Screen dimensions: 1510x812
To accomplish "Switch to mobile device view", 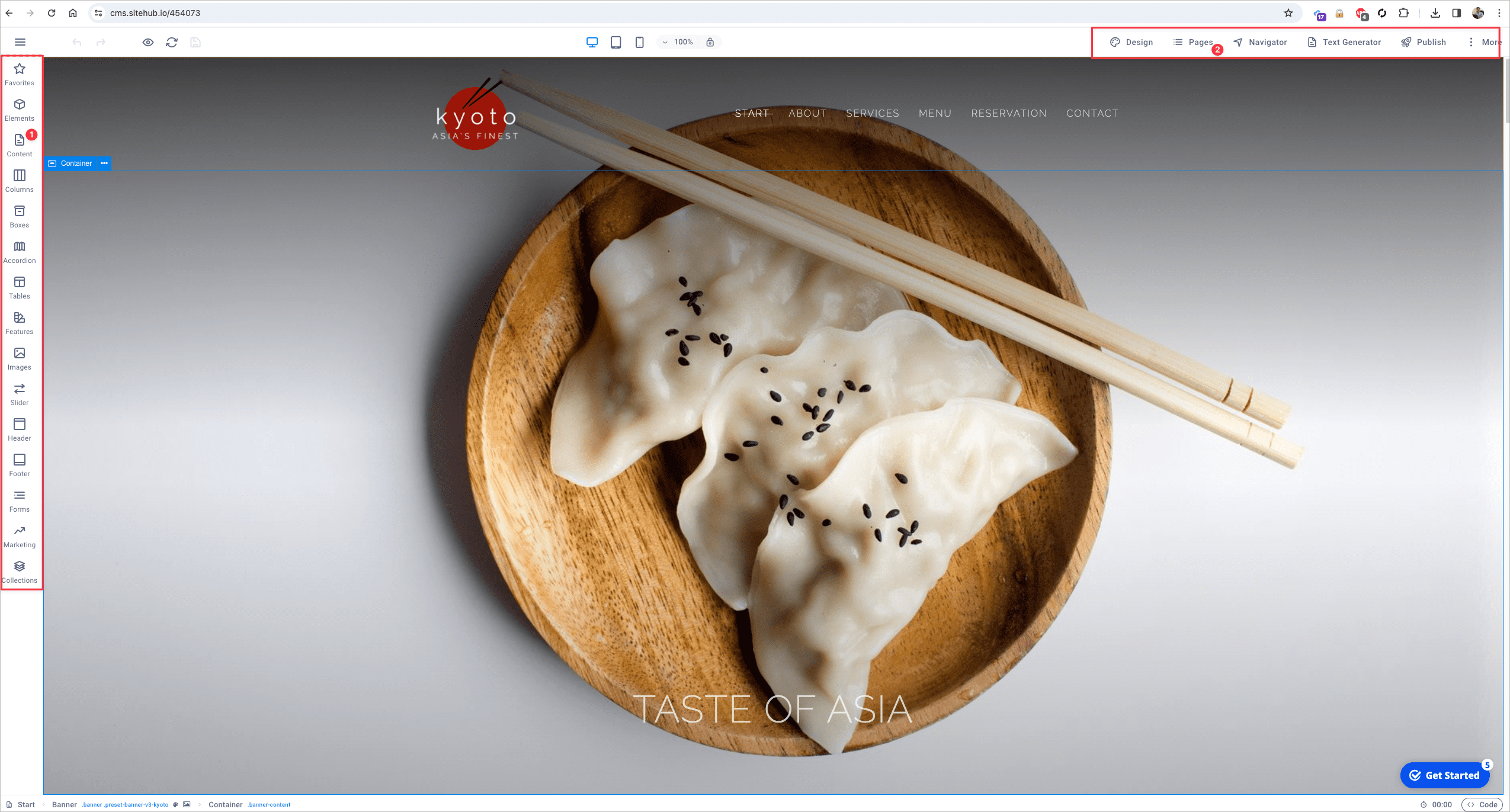I will [640, 42].
